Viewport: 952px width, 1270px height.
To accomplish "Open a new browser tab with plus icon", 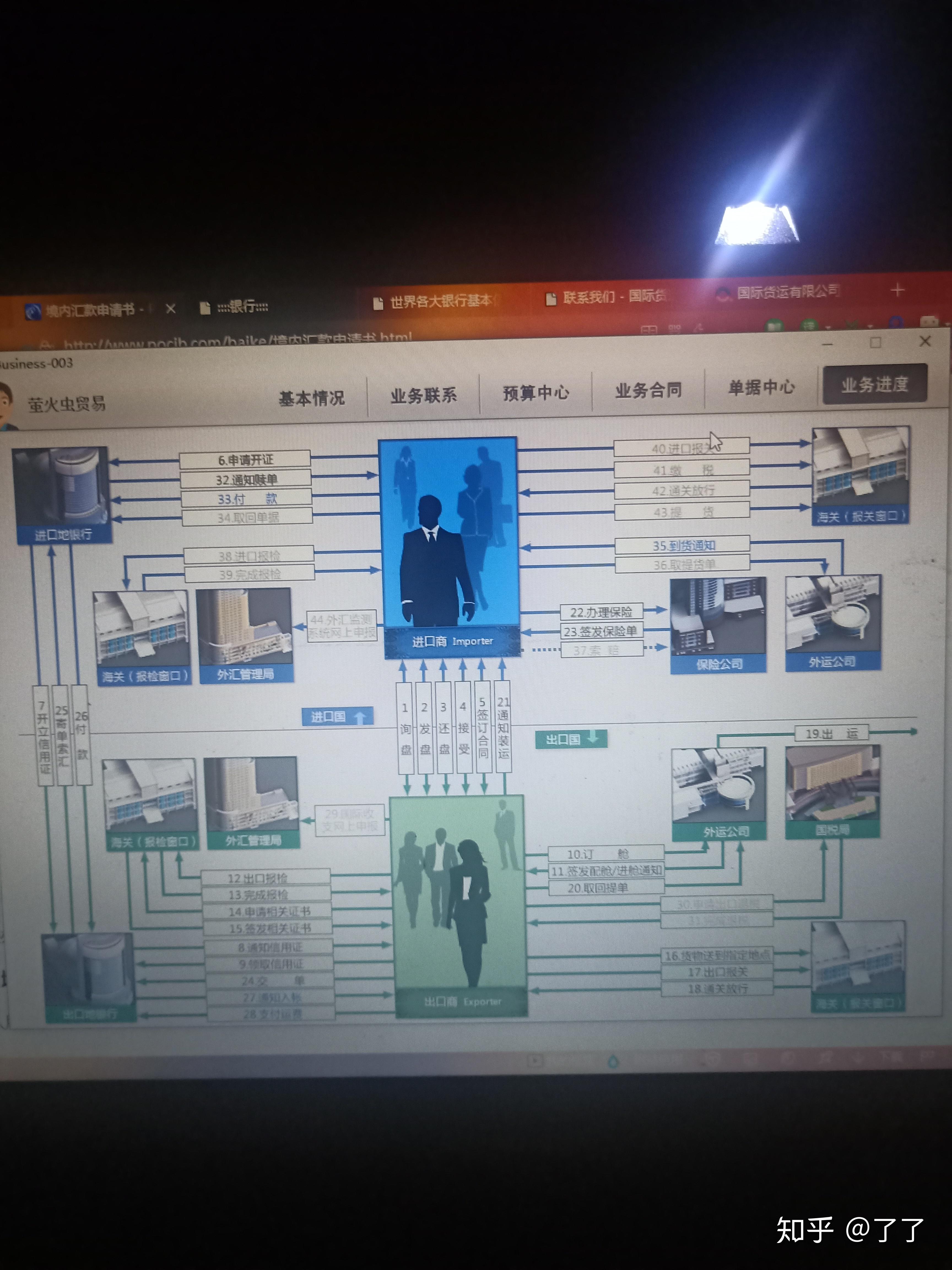I will tap(897, 290).
